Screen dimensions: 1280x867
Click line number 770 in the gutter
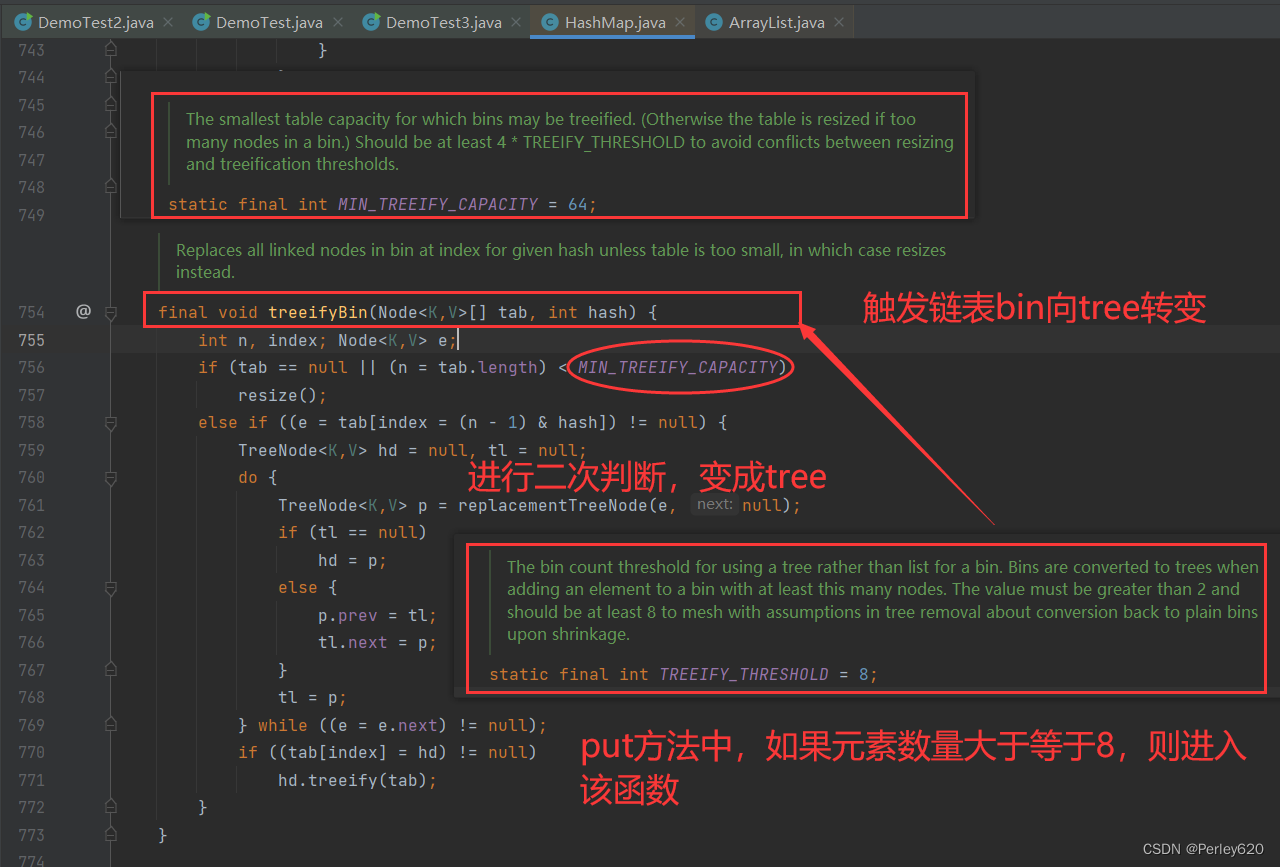(31, 752)
